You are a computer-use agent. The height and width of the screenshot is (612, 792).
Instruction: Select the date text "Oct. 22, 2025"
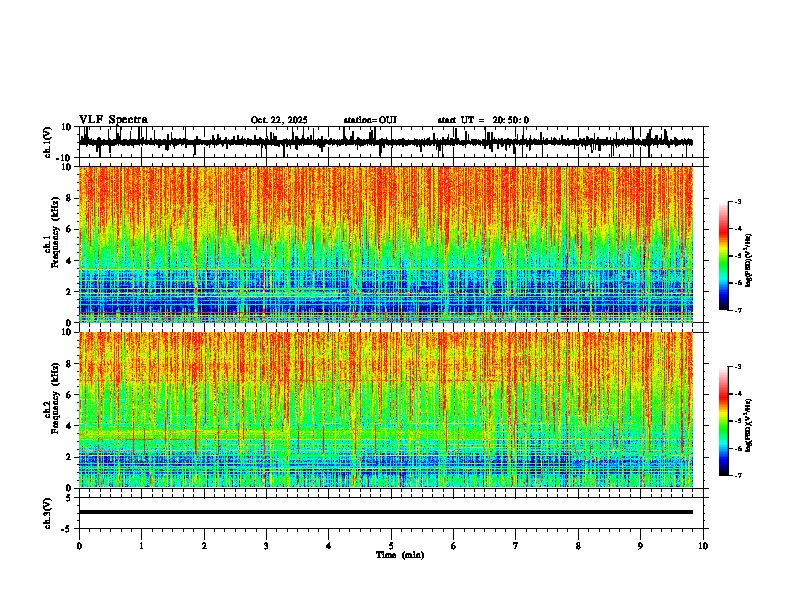279,120
